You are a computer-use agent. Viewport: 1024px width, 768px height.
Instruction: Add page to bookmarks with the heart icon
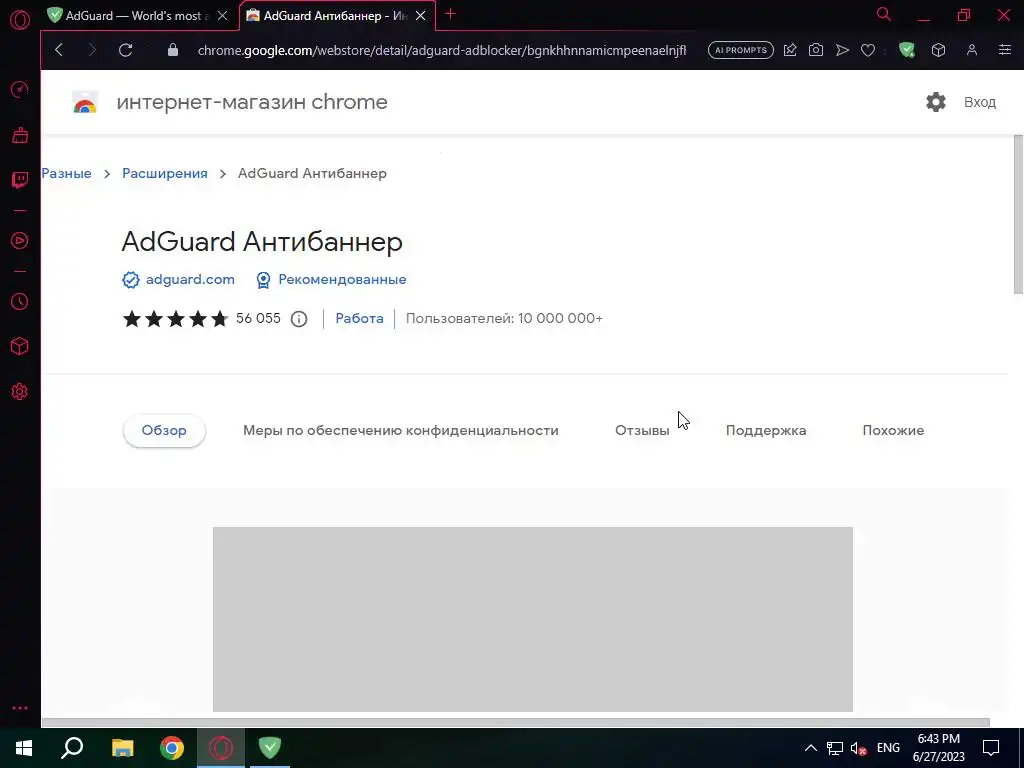[x=868, y=50]
